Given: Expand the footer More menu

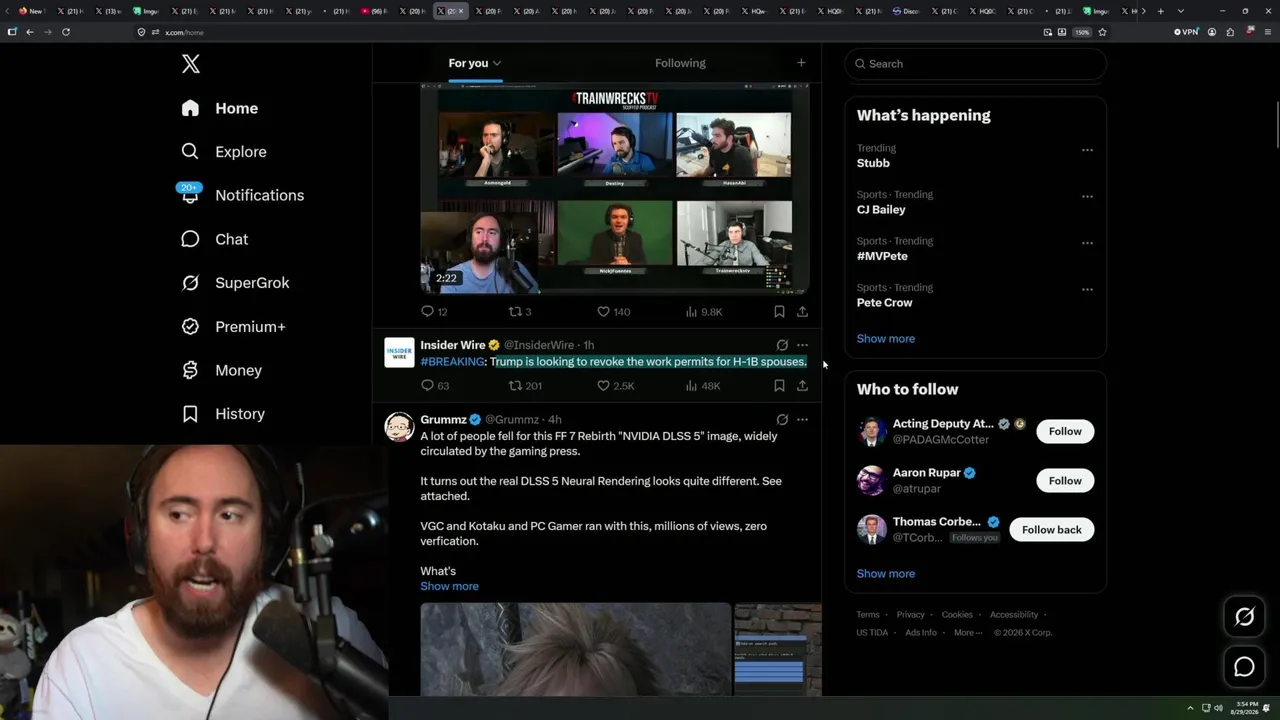Looking at the screenshot, I should (x=968, y=632).
